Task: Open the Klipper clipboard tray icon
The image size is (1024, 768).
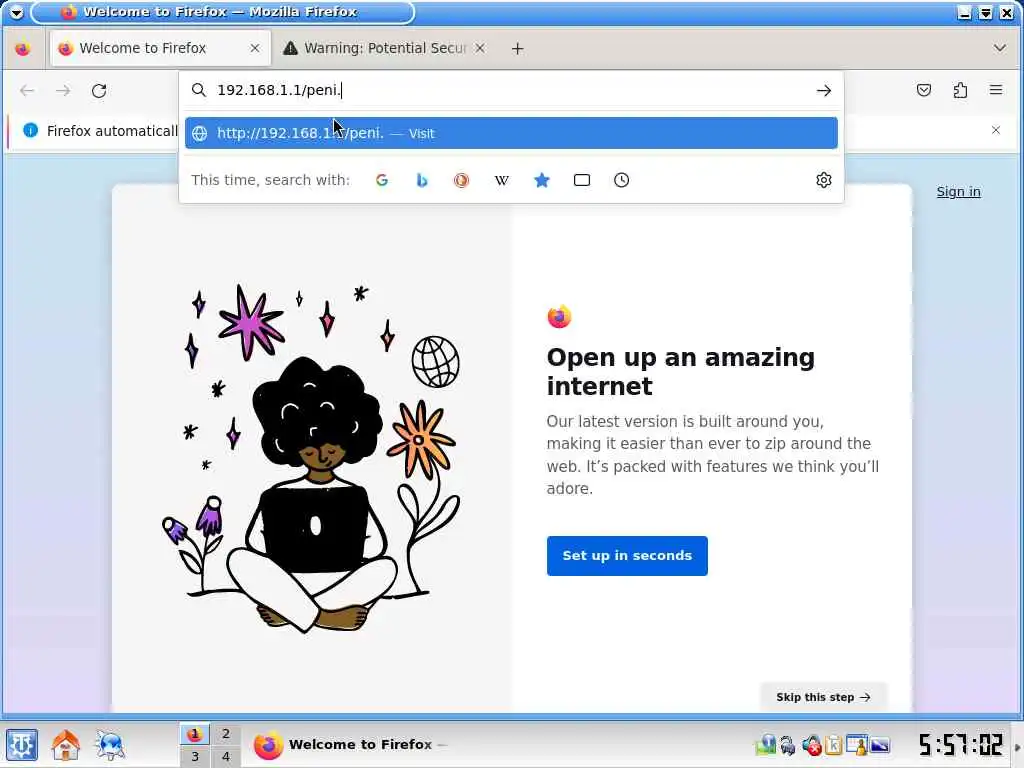Action: click(x=833, y=744)
